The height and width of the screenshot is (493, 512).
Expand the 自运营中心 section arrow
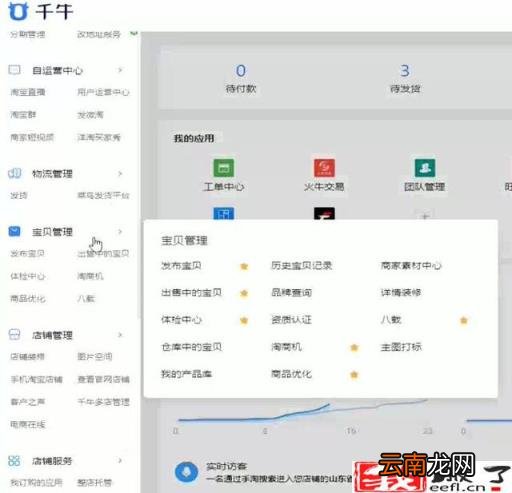(x=120, y=70)
